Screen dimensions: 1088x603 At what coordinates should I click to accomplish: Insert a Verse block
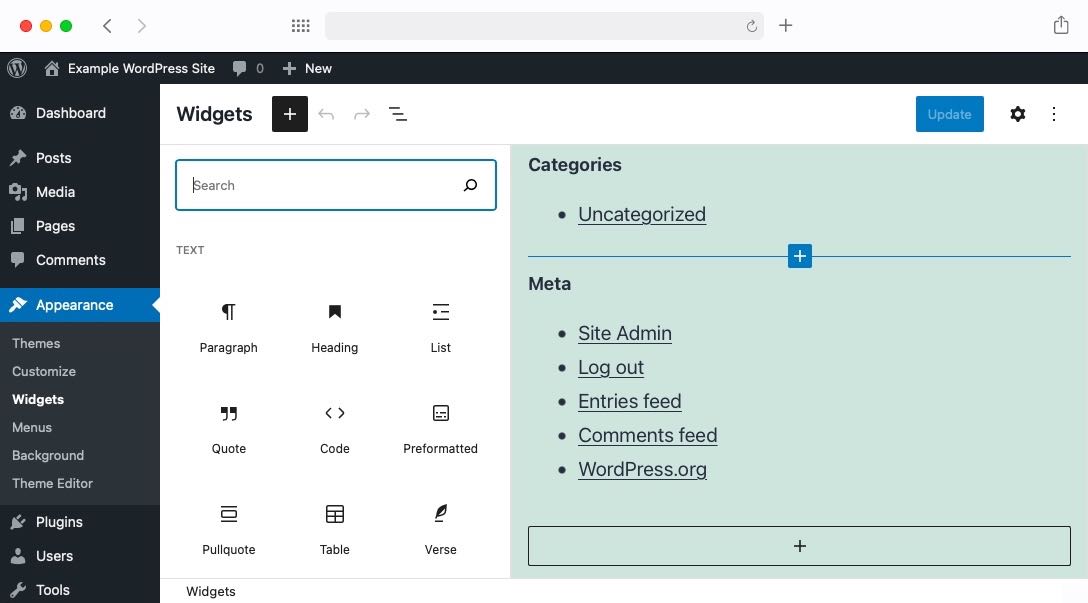(x=440, y=529)
